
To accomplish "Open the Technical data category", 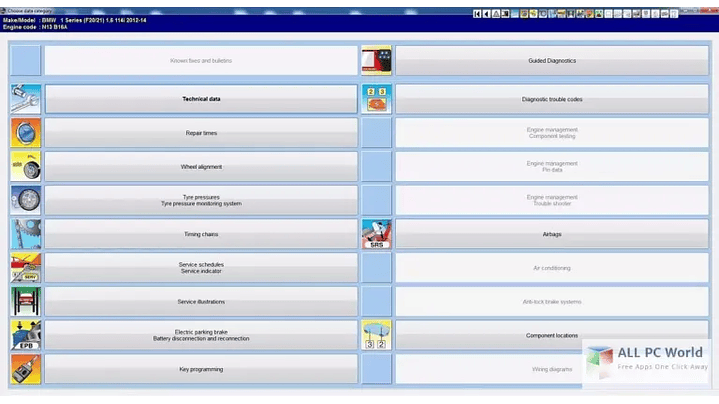I will pyautogui.click(x=201, y=99).
